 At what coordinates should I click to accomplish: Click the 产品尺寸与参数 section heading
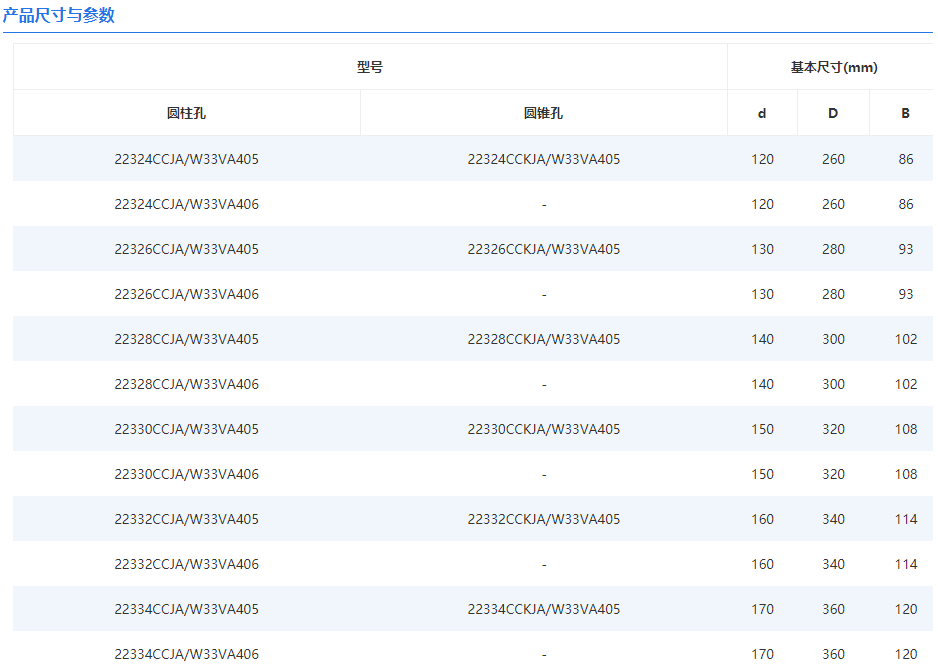pos(59,15)
